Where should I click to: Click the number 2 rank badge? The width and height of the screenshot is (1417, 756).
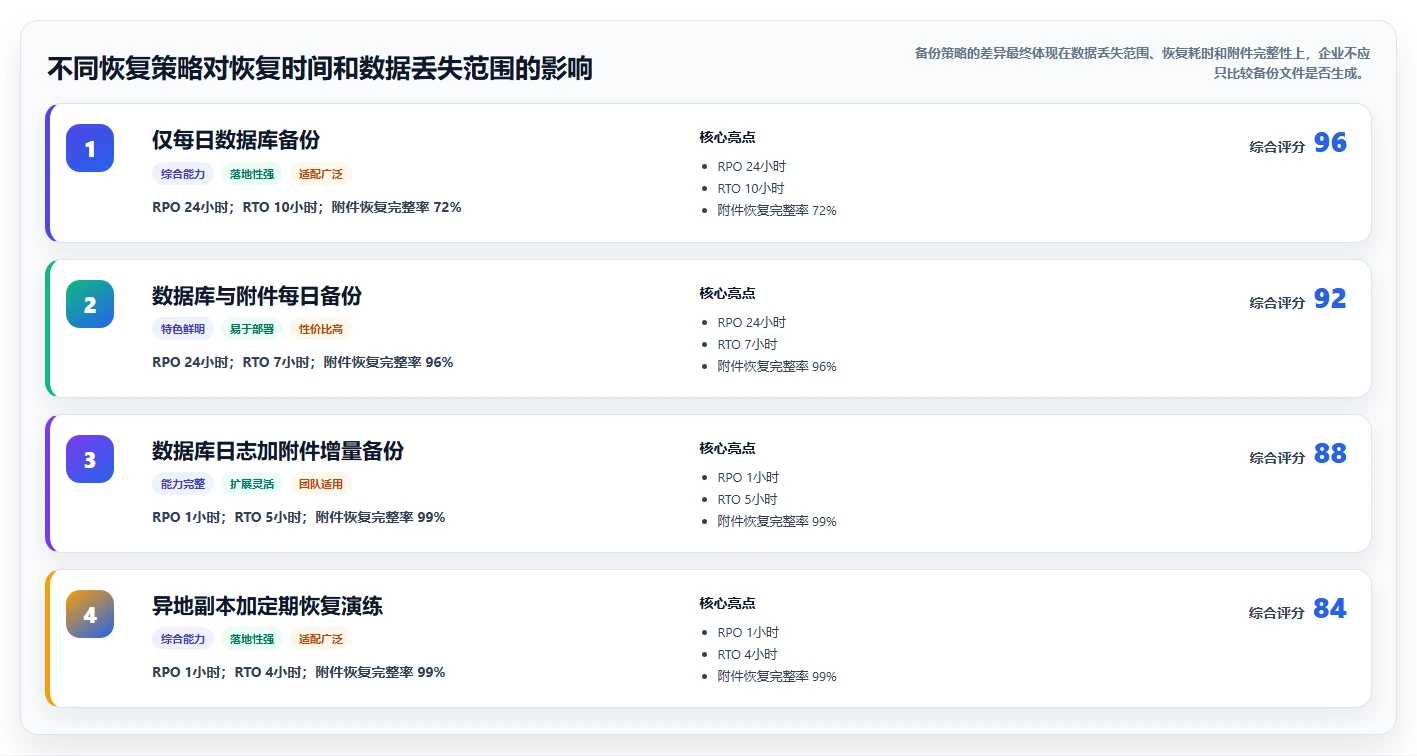[x=90, y=304]
